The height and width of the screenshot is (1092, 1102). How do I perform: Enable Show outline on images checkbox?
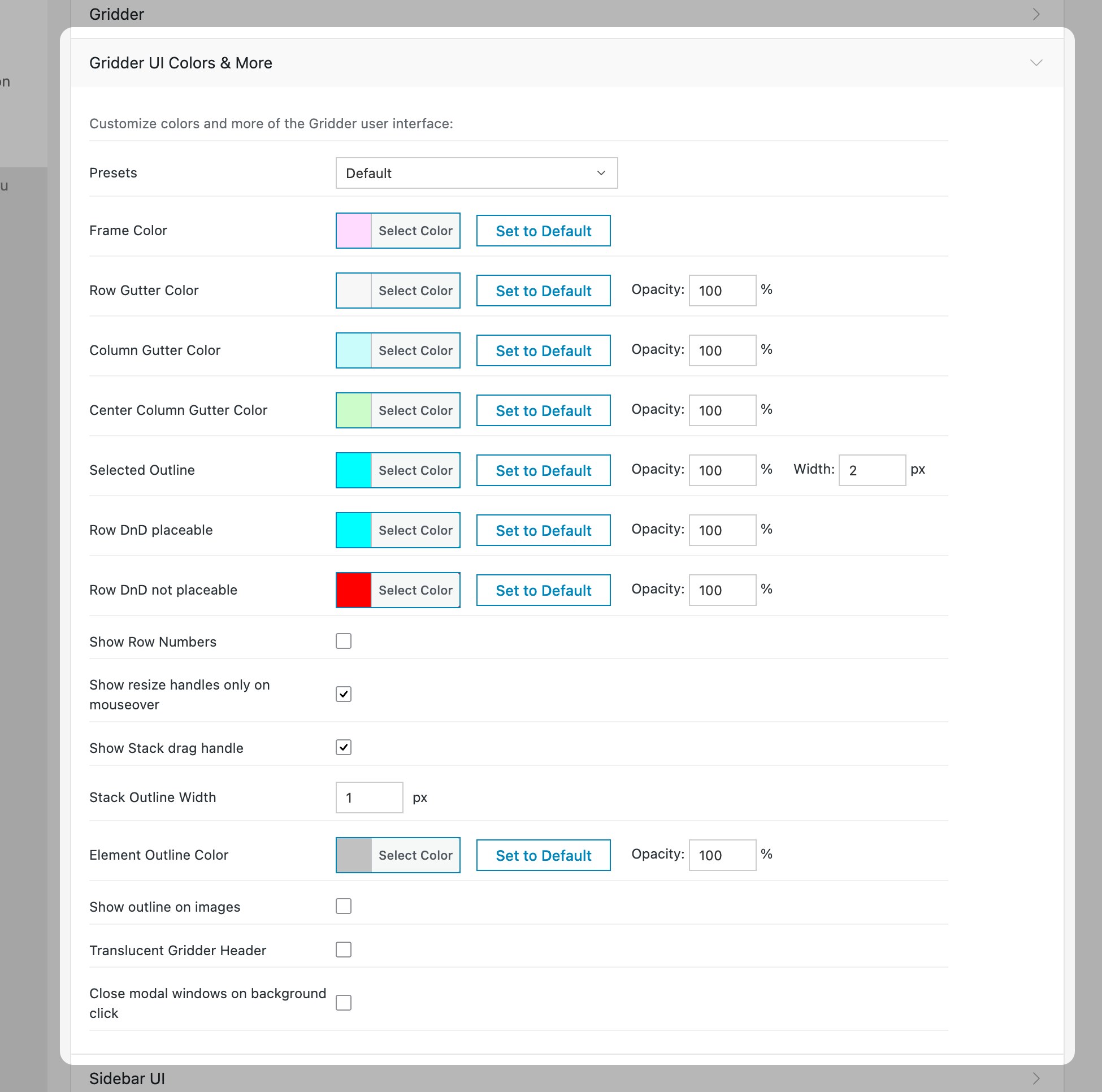tap(344, 906)
